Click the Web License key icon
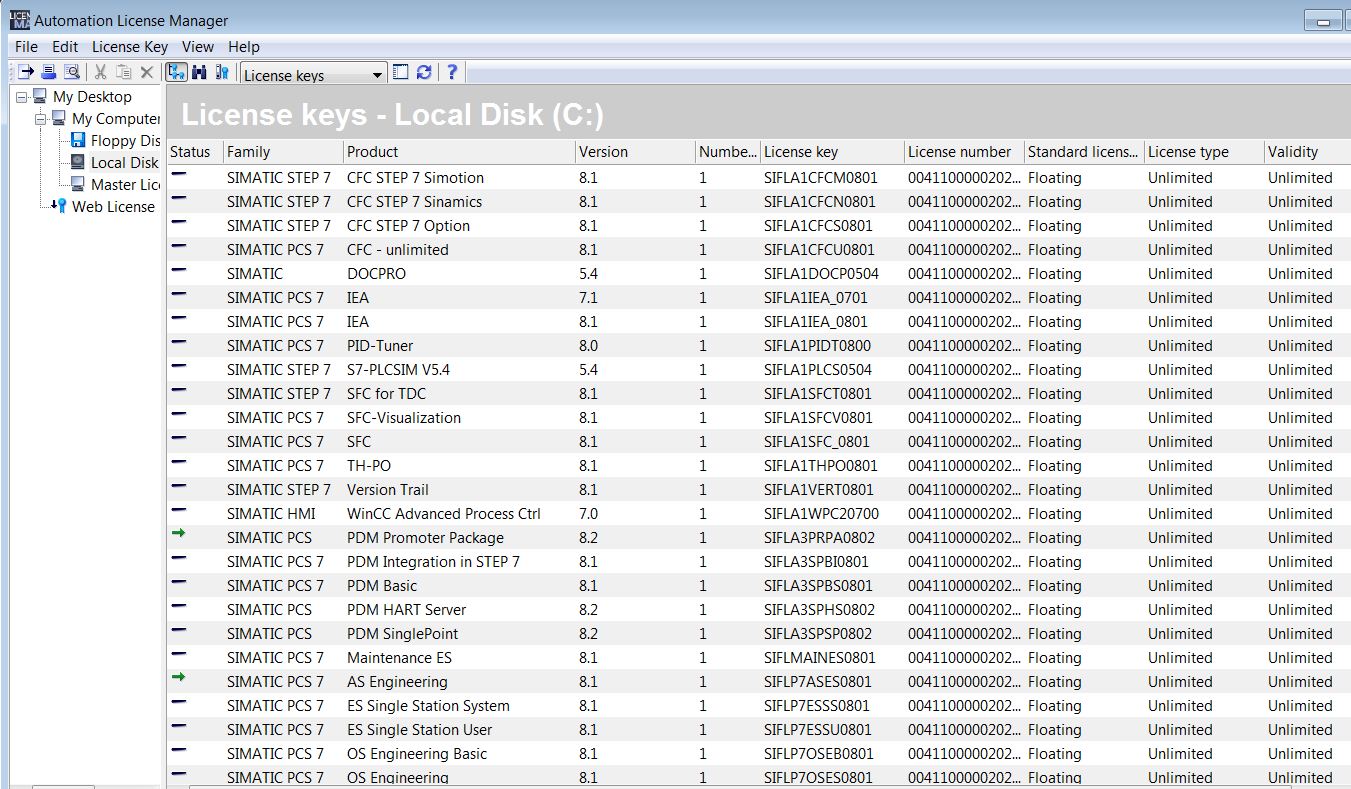The image size is (1351, 789). pos(59,207)
